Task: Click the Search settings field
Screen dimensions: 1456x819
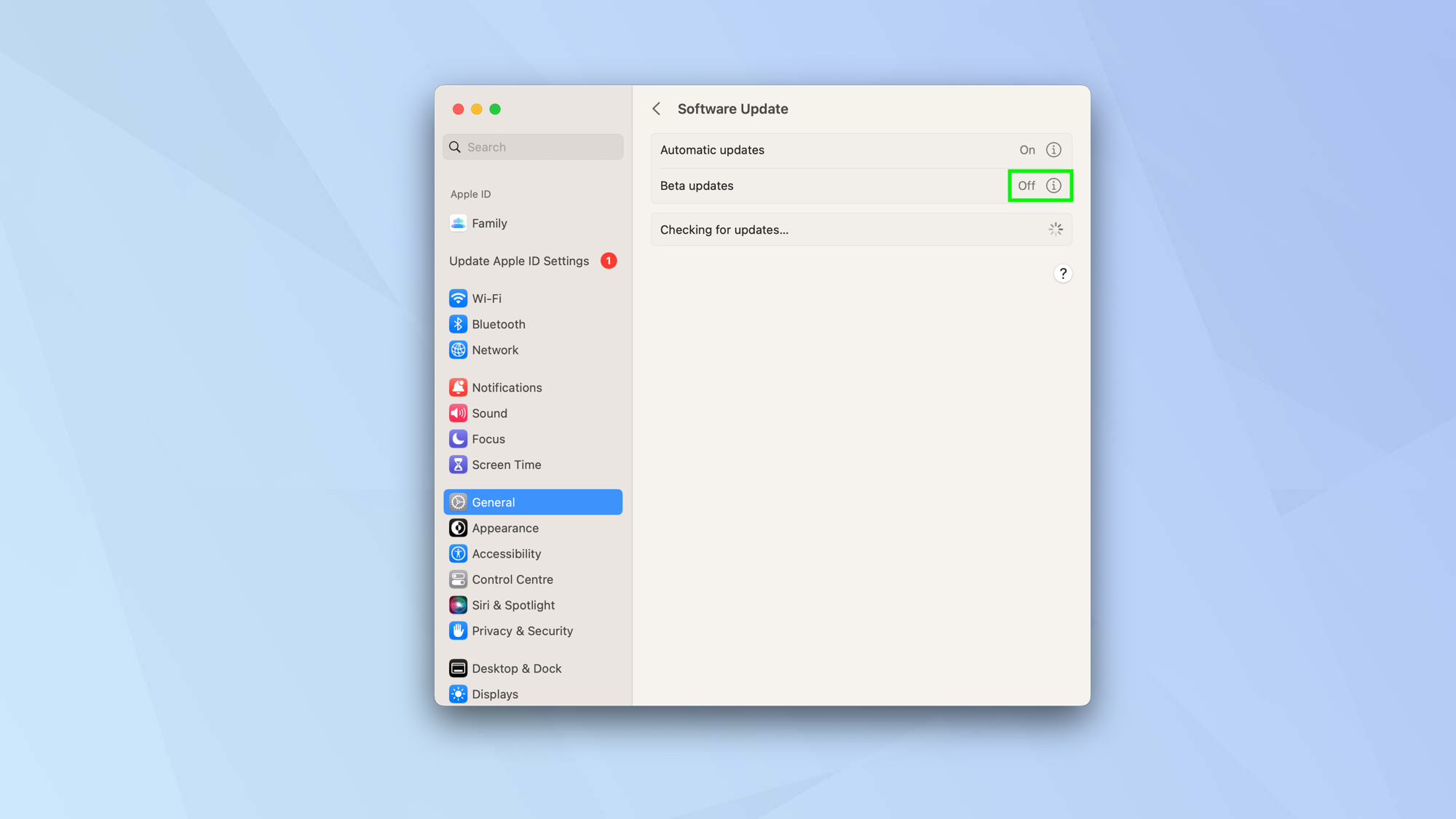Action: click(x=534, y=147)
